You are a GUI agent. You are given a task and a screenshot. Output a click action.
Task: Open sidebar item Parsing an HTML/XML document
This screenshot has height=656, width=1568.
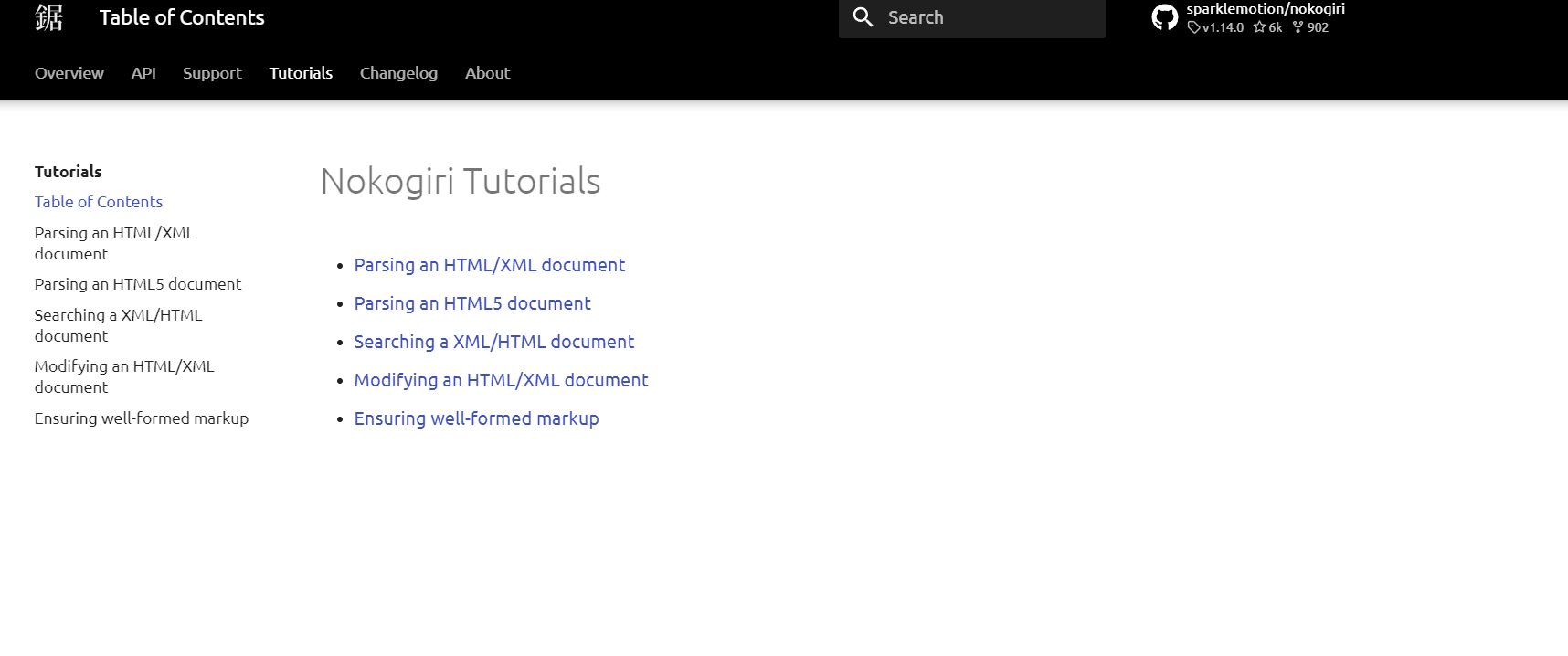(114, 243)
